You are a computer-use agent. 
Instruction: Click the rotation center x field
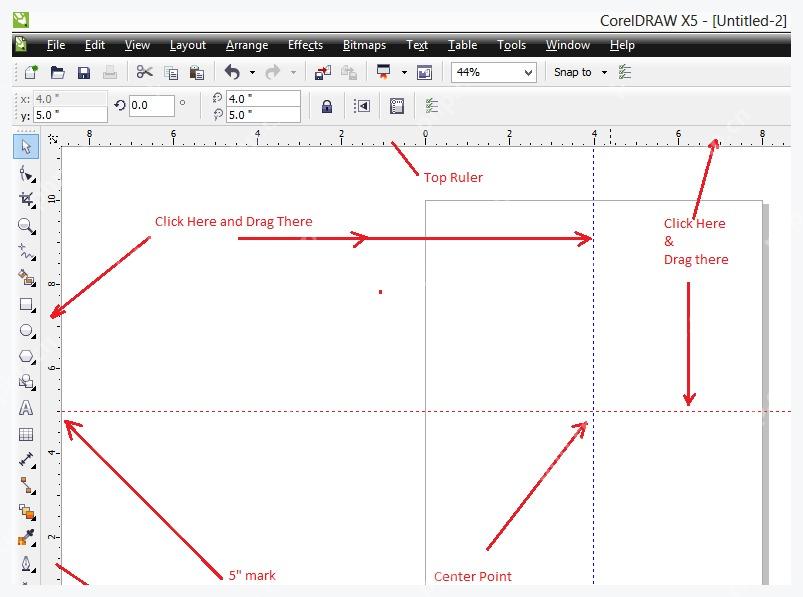coord(263,98)
